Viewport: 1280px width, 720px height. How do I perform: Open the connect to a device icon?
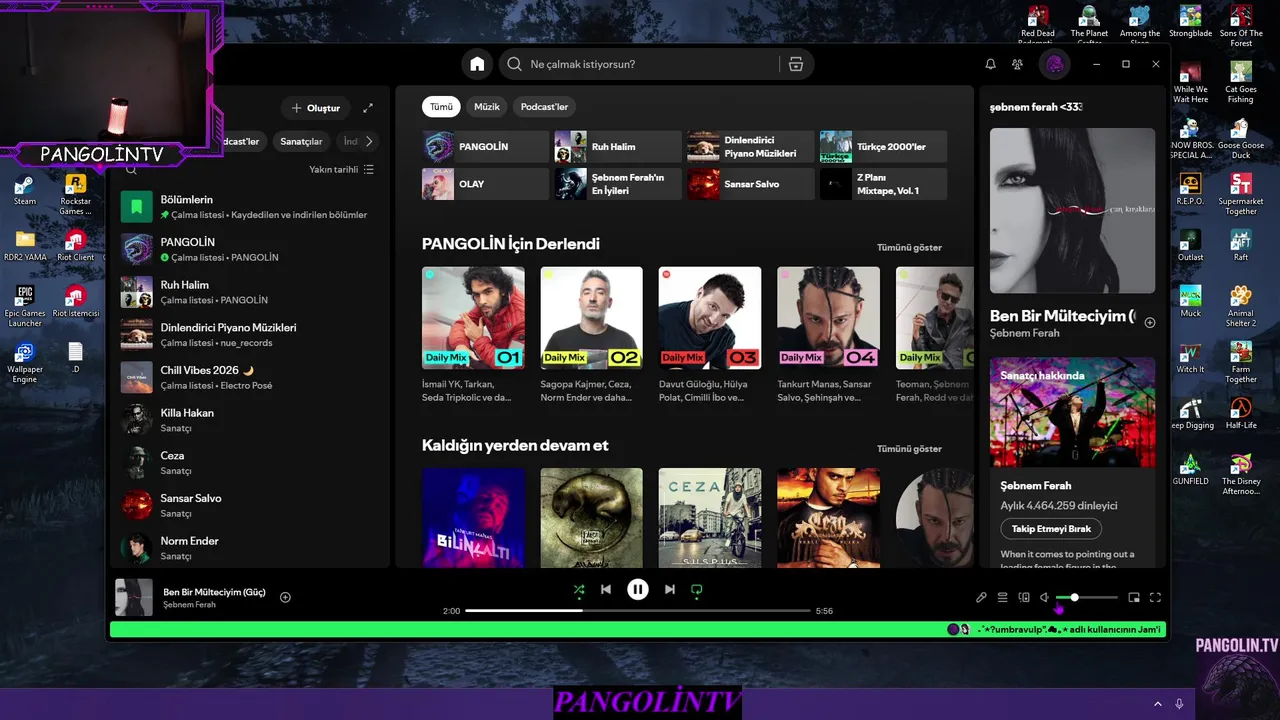coord(1024,597)
